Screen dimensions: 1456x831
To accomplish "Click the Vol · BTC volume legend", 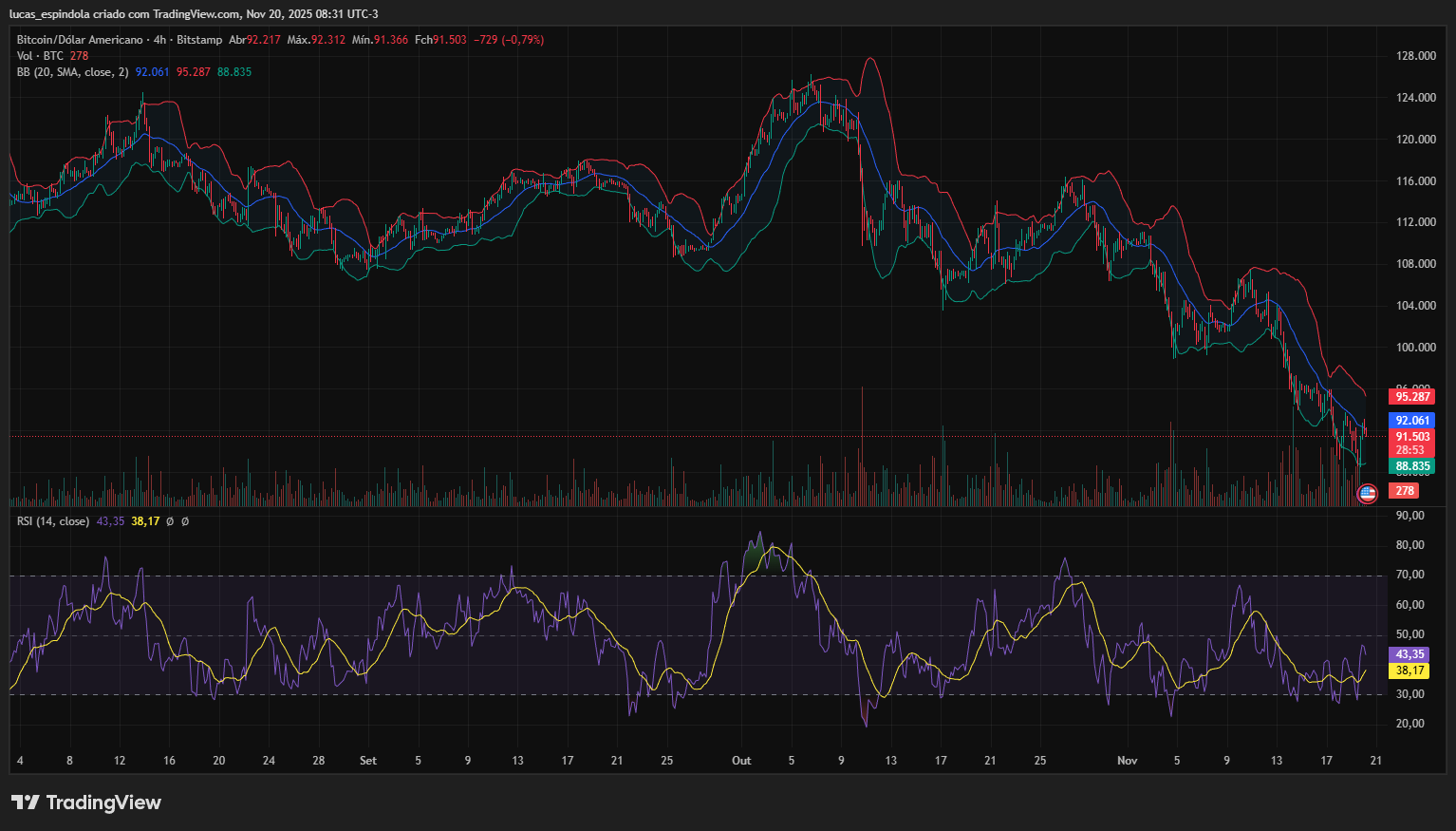I will (x=39, y=56).
